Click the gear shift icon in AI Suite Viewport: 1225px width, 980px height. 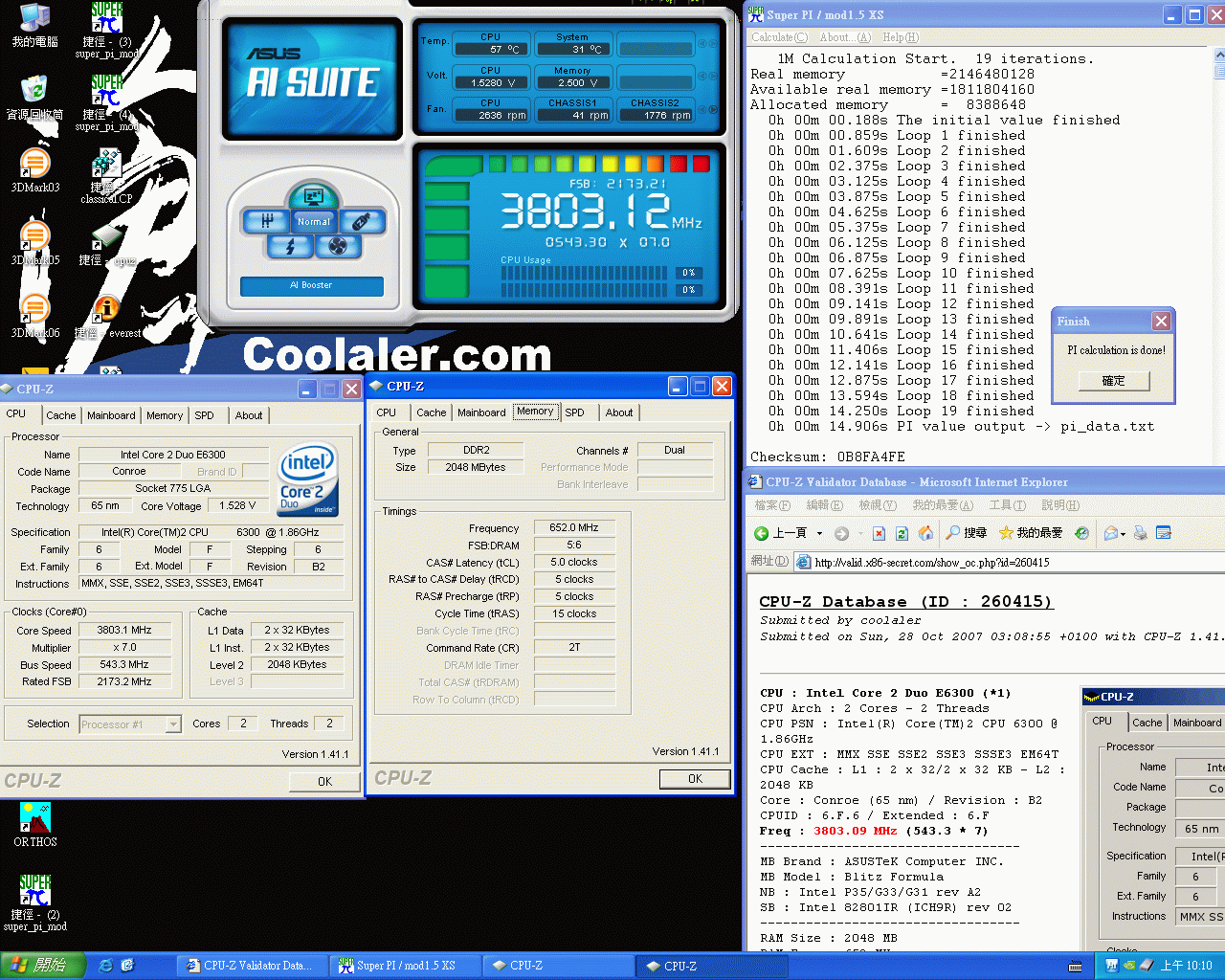pos(267,221)
